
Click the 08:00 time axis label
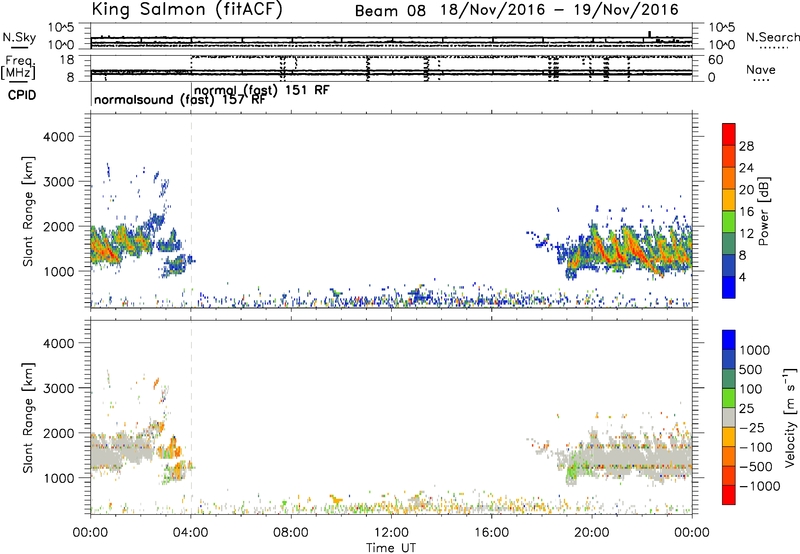[291, 533]
